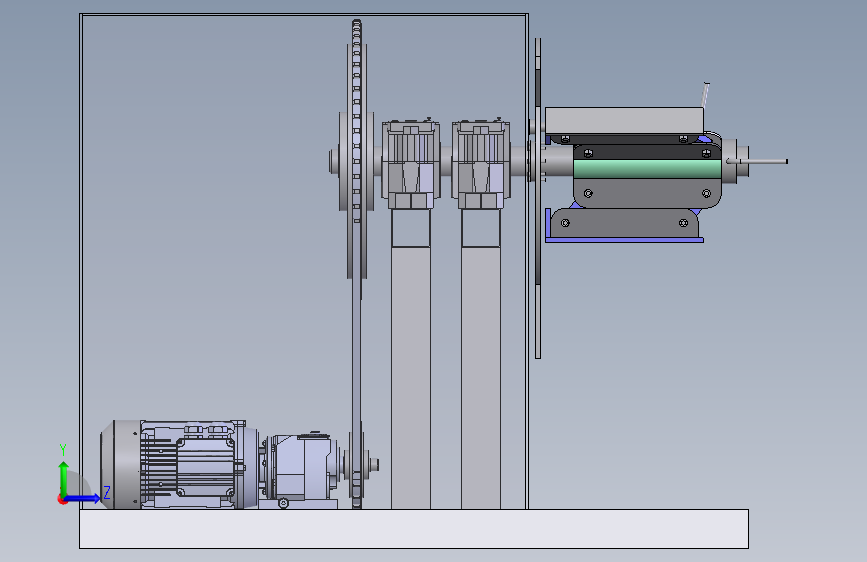
Task: Click the thin rod protruding from shaft end
Action: click(758, 162)
